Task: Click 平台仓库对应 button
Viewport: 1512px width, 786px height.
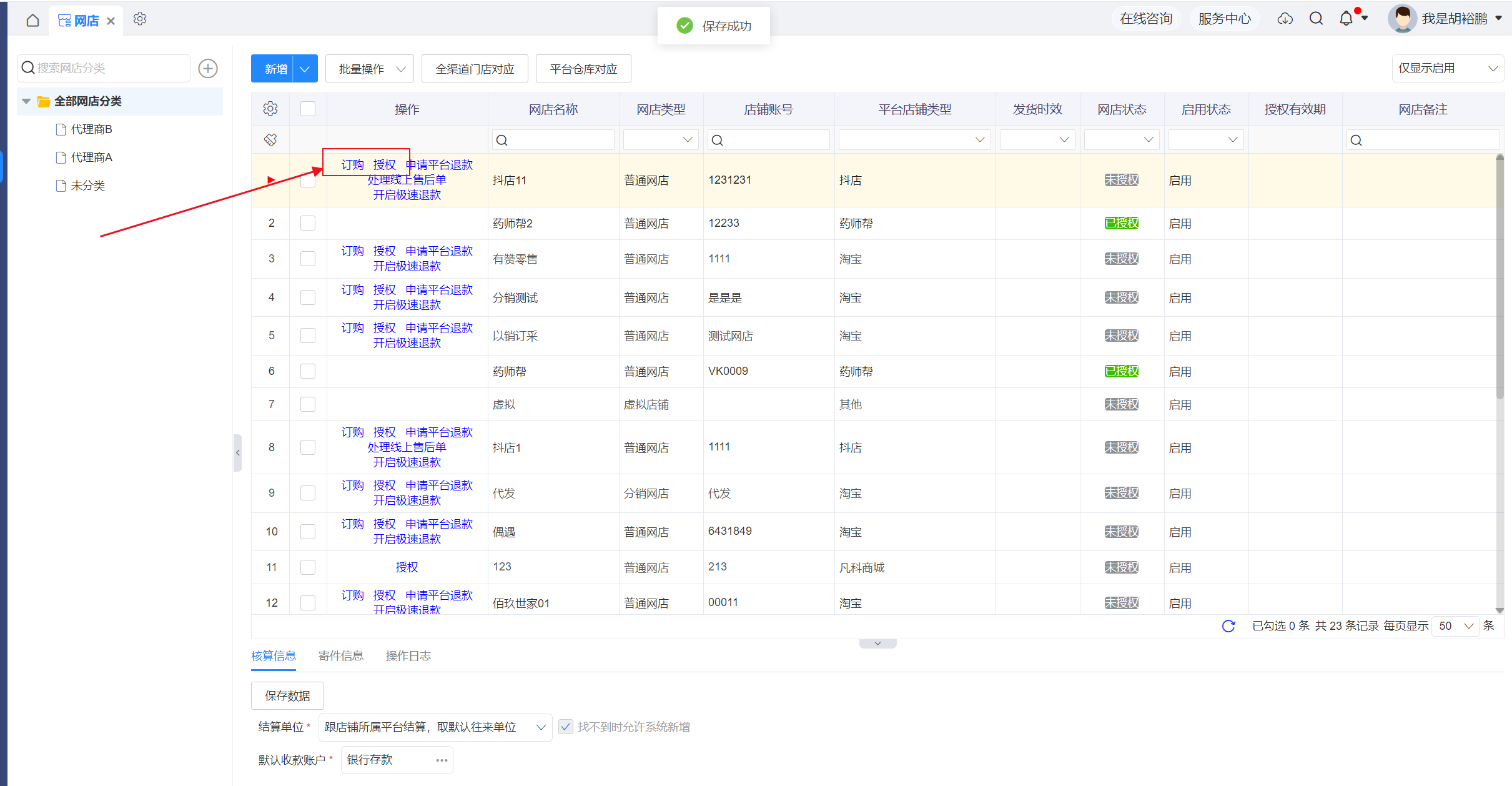Action: pyautogui.click(x=583, y=69)
